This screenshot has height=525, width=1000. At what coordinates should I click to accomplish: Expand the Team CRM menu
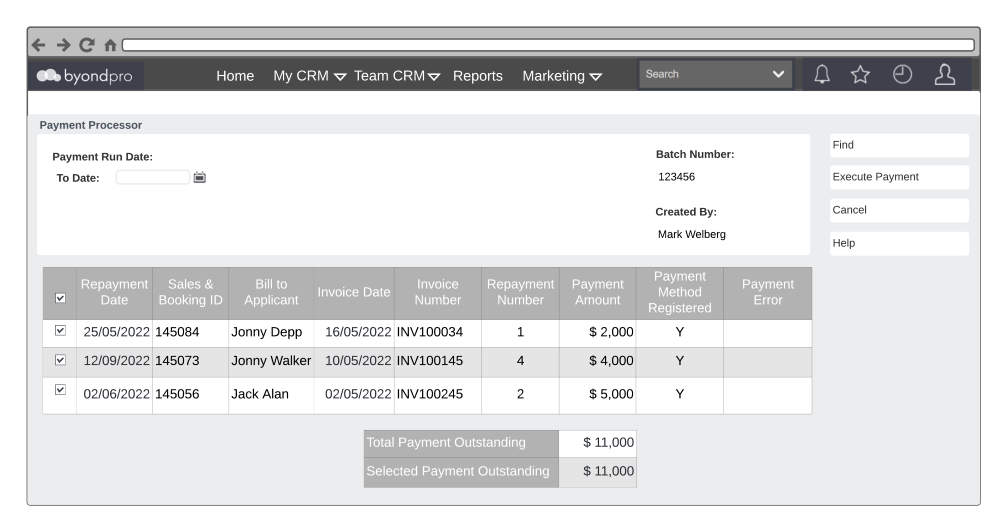click(x=397, y=76)
